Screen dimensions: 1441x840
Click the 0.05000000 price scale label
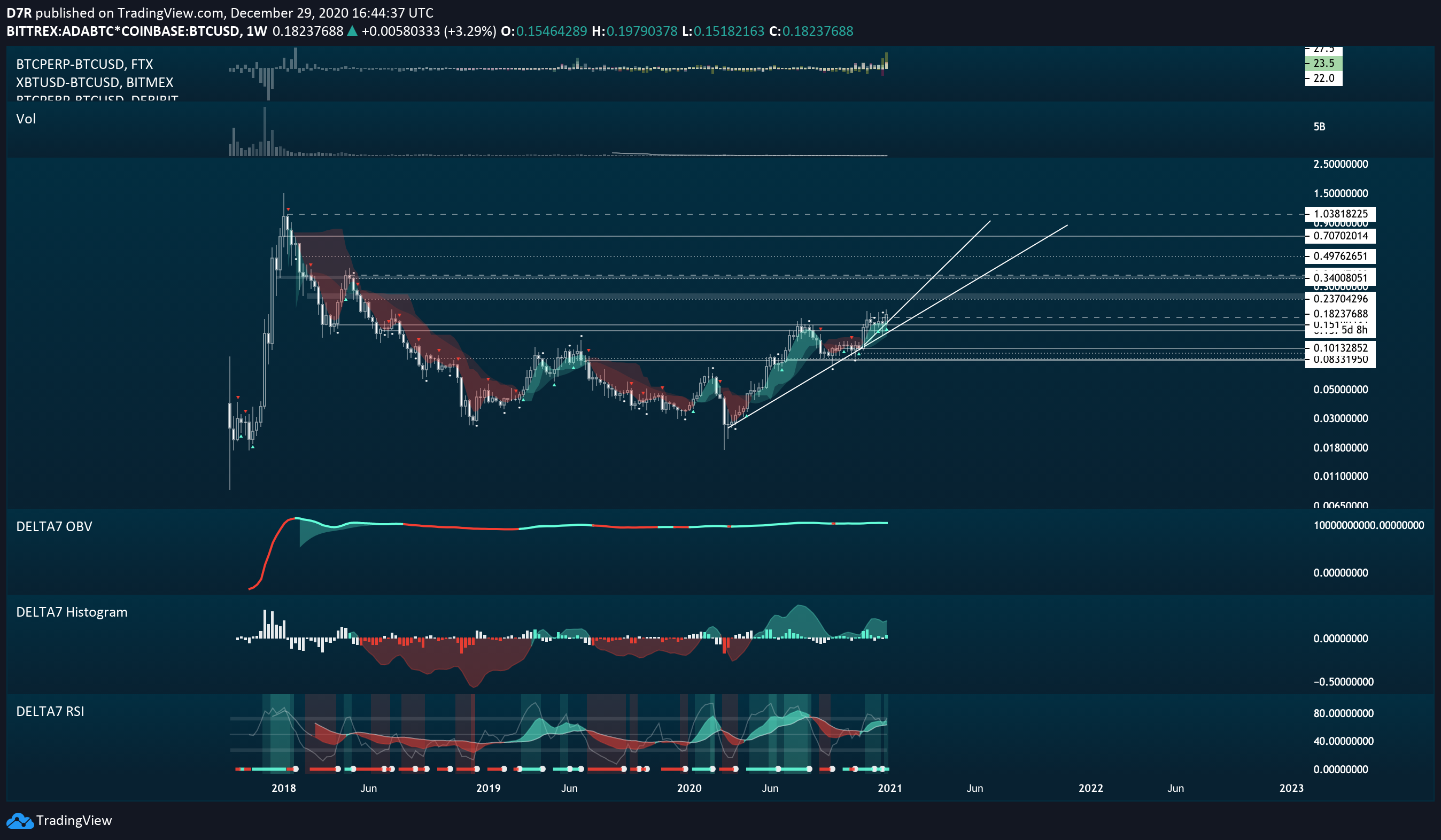[x=1341, y=390]
